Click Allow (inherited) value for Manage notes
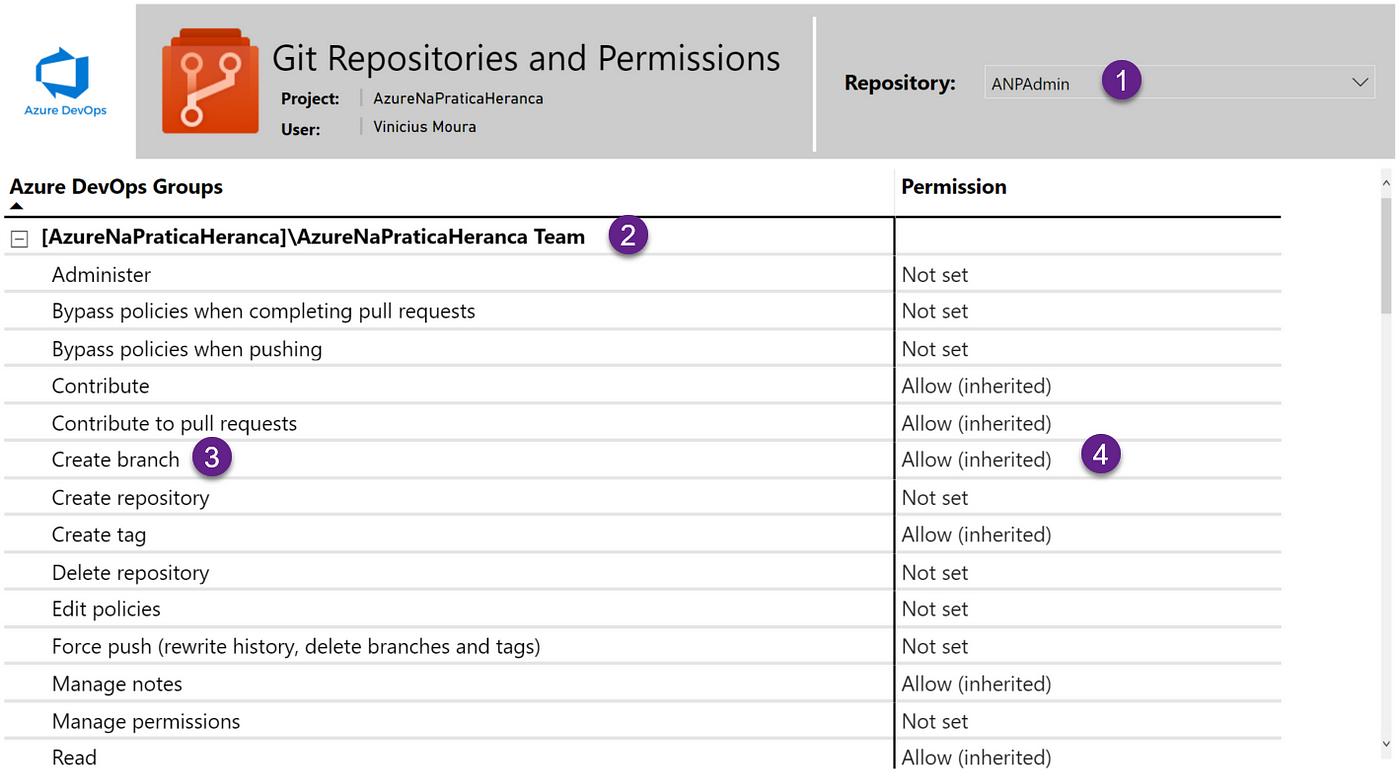 click(x=976, y=684)
